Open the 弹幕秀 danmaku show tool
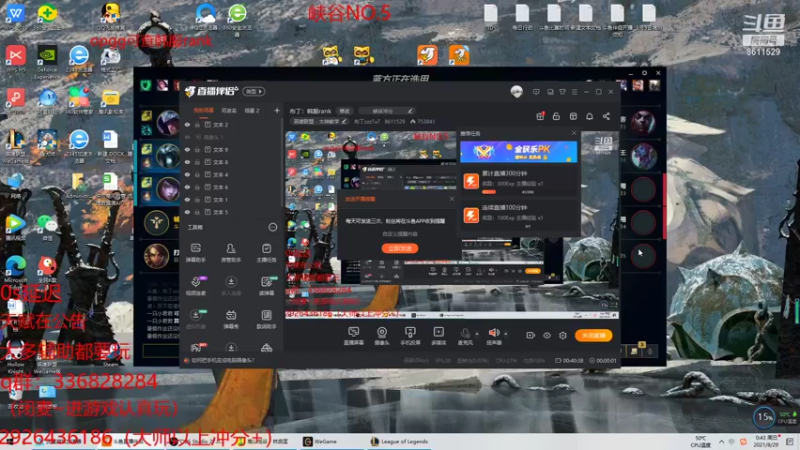Screen dimensions: 800x450 click(231, 319)
